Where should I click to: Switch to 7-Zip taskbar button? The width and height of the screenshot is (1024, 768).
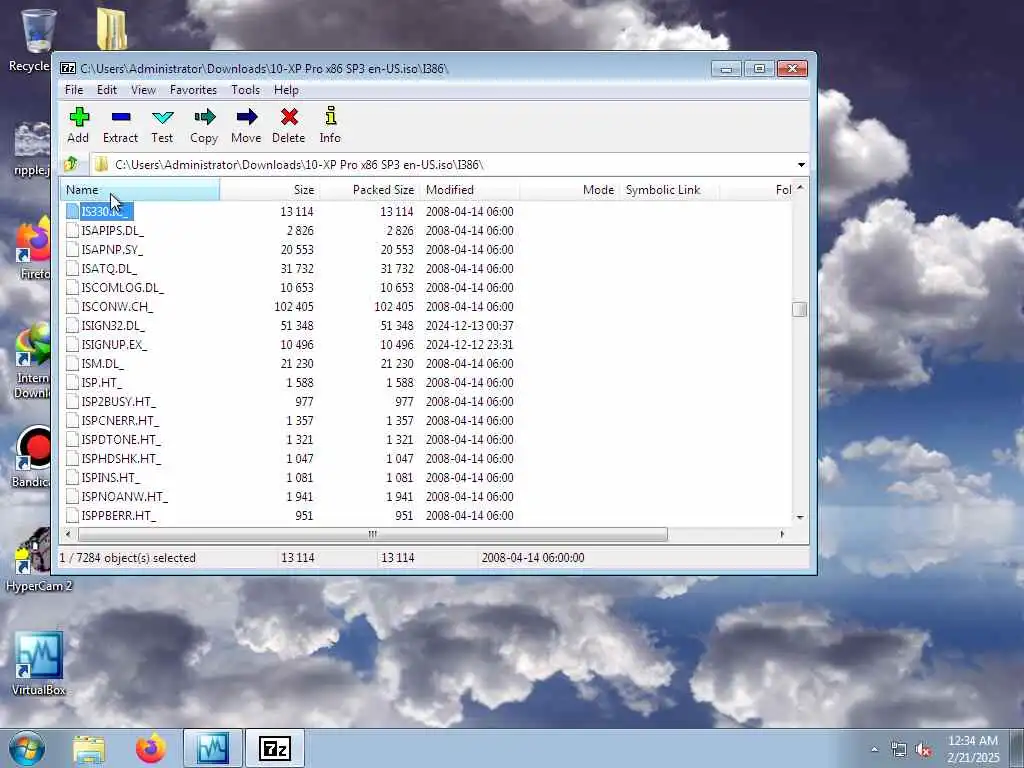click(275, 748)
